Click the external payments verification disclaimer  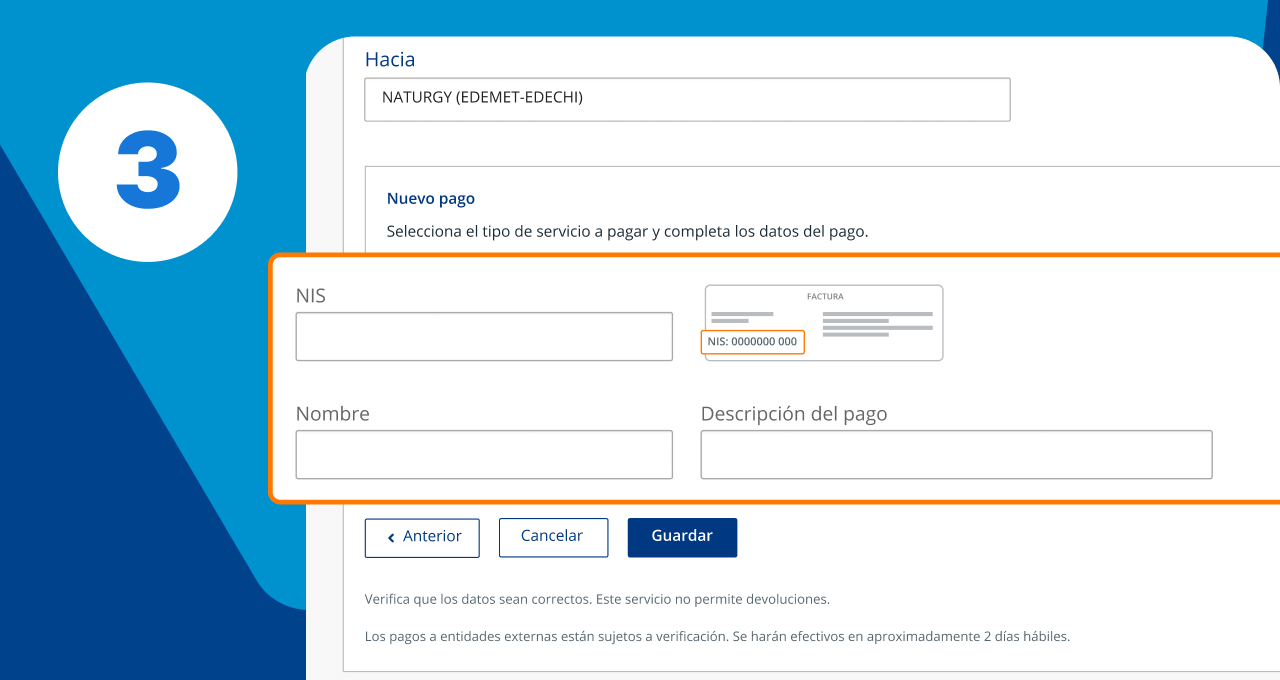pos(717,636)
